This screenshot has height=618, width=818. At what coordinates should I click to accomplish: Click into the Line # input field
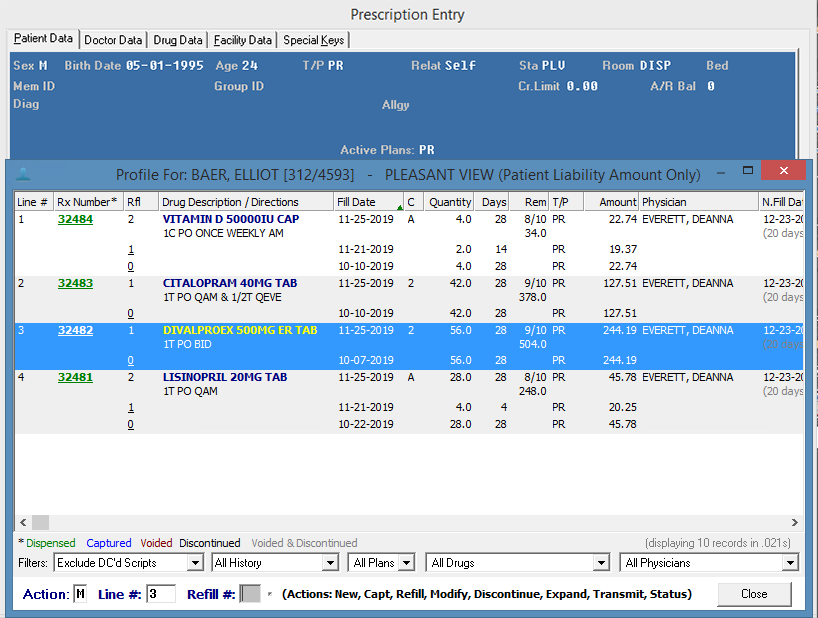160,594
